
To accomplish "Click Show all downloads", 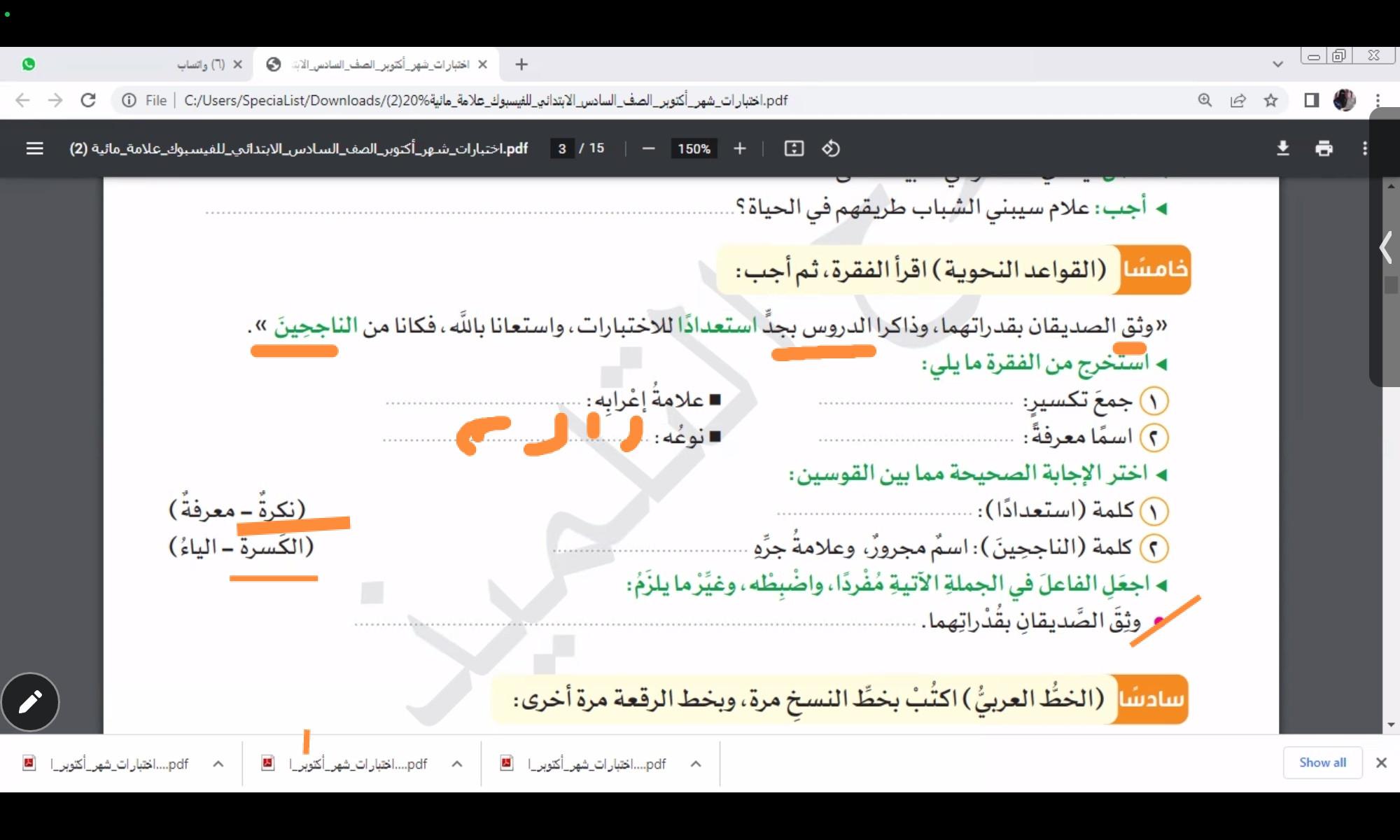I will click(x=1322, y=762).
